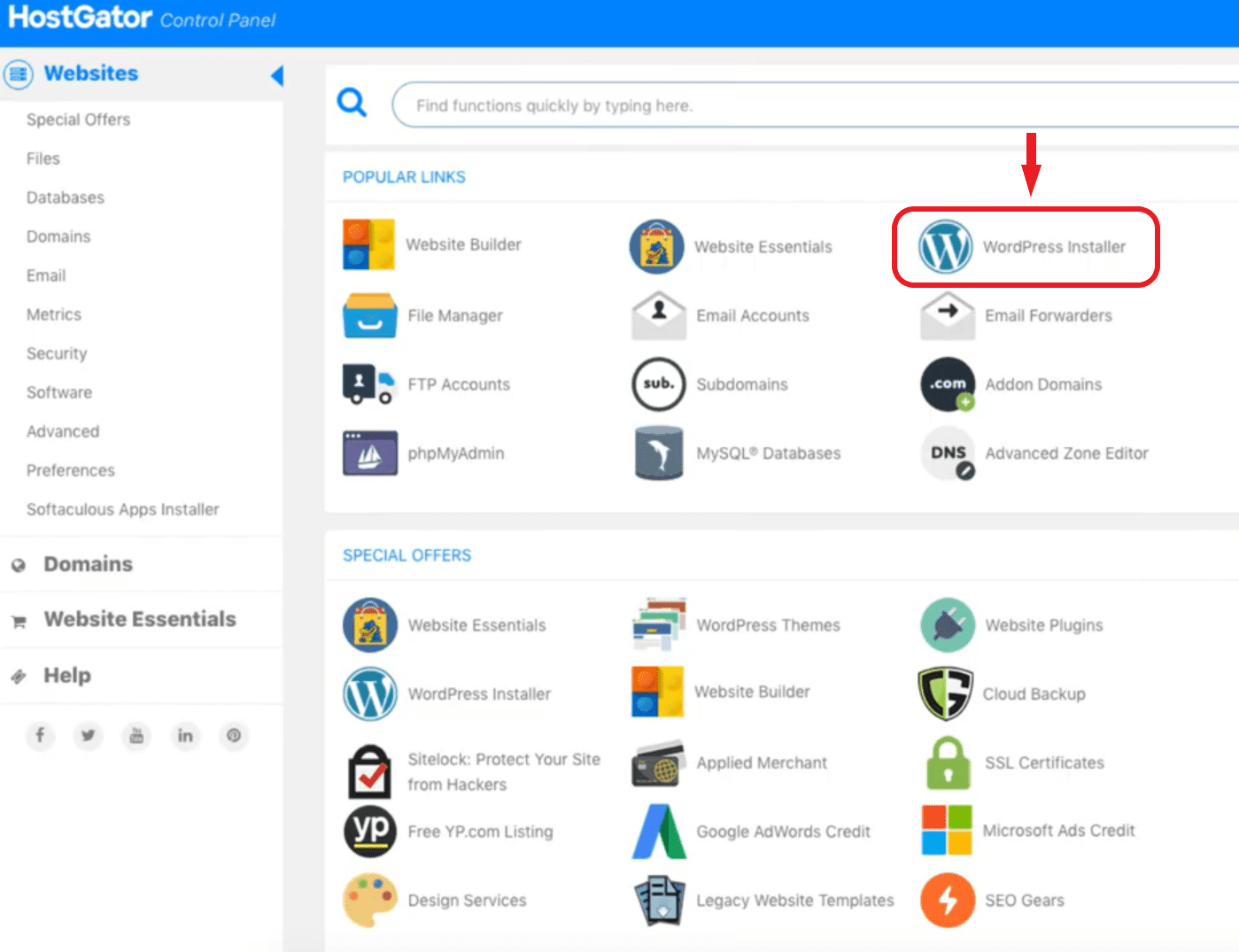Image resolution: width=1239 pixels, height=952 pixels.
Task: Open the YouTube social icon
Action: click(x=136, y=735)
